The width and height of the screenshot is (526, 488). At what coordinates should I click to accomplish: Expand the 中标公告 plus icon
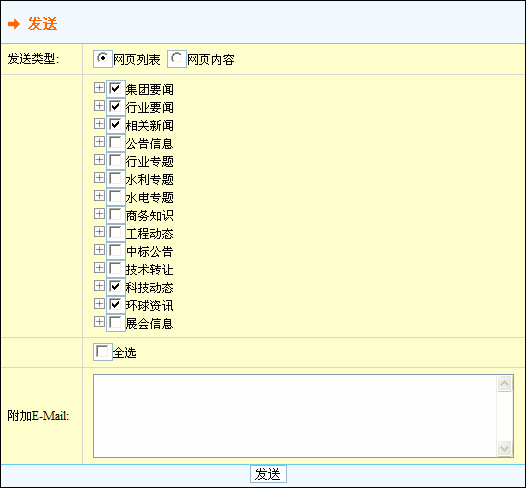[x=99, y=250]
